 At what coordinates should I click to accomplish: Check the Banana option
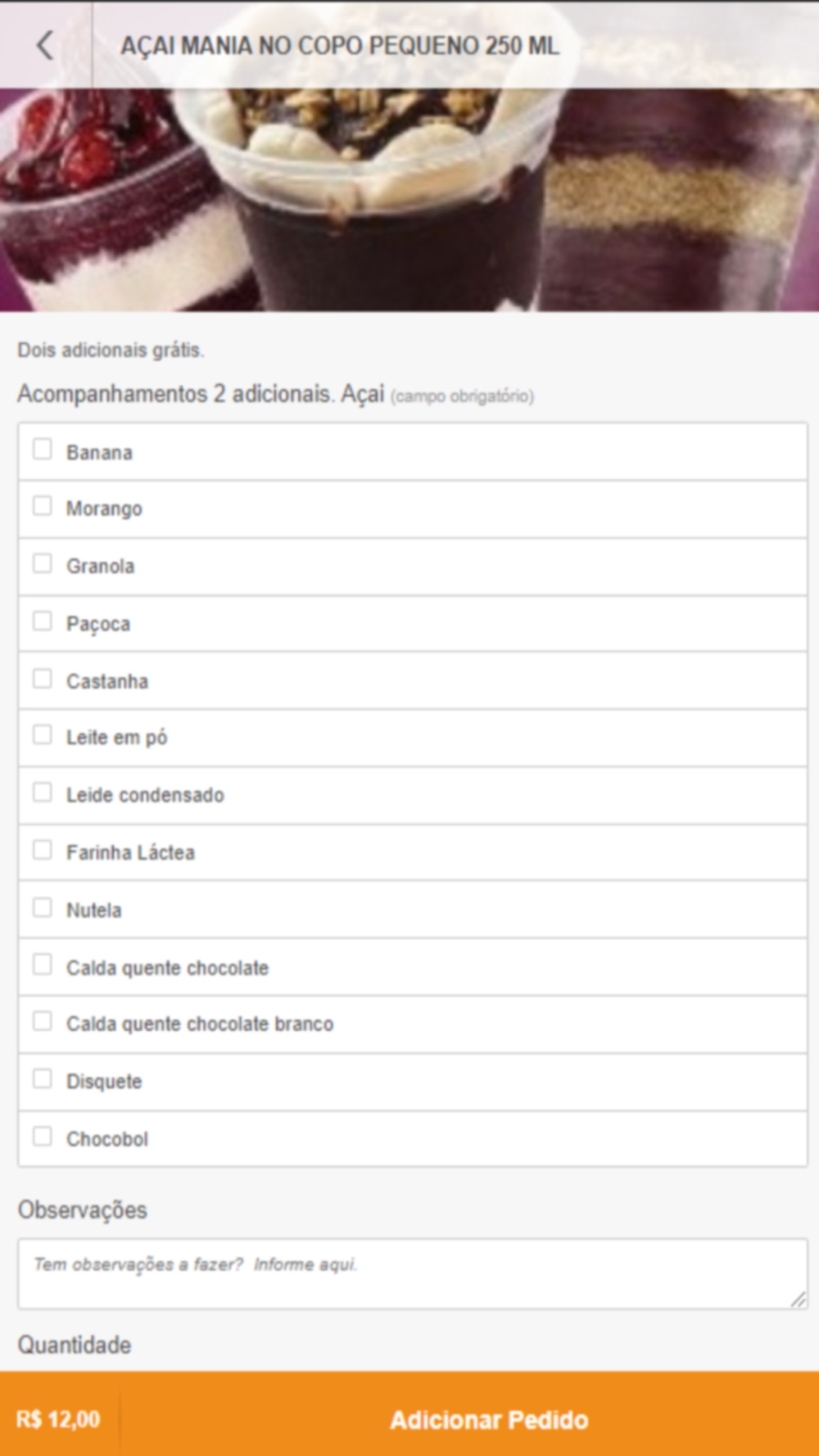(x=43, y=450)
